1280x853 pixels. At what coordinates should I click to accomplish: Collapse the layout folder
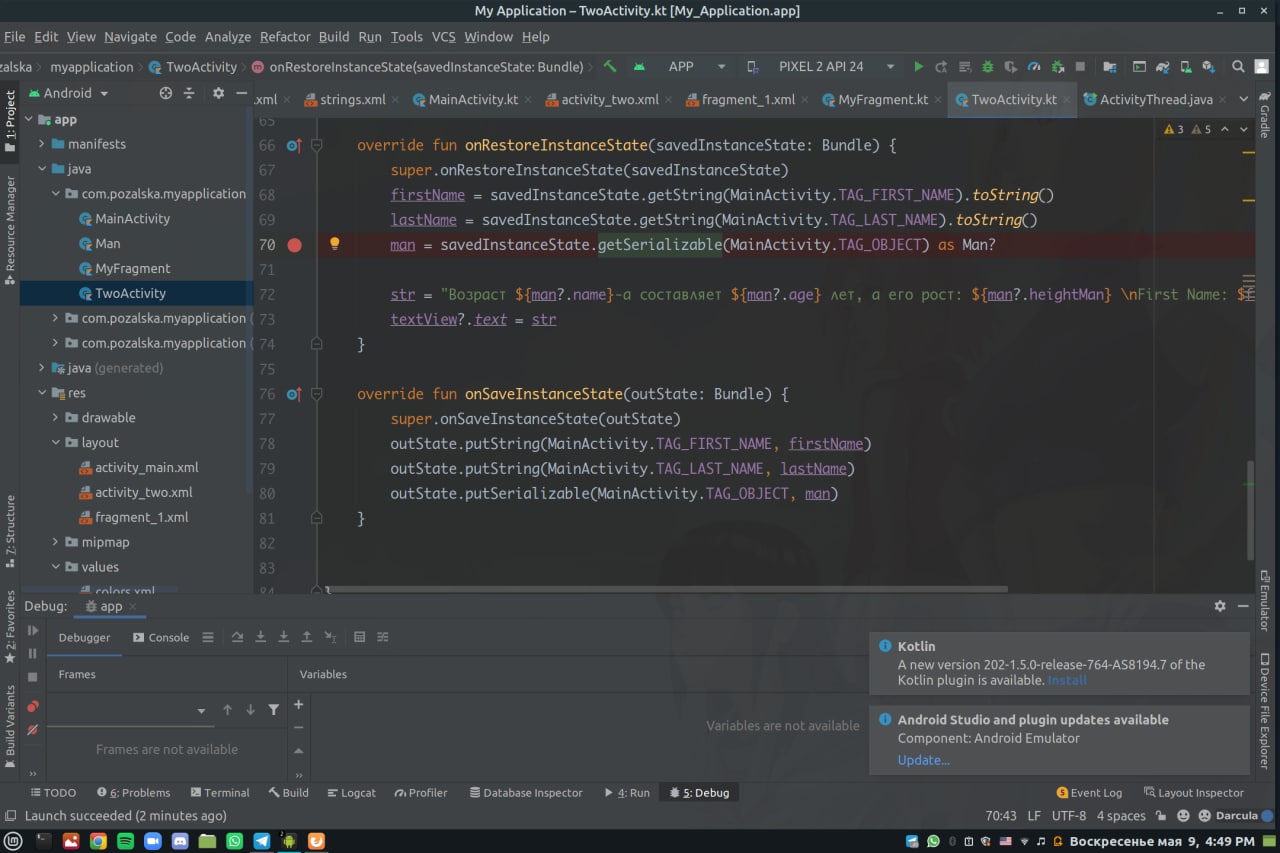point(57,443)
